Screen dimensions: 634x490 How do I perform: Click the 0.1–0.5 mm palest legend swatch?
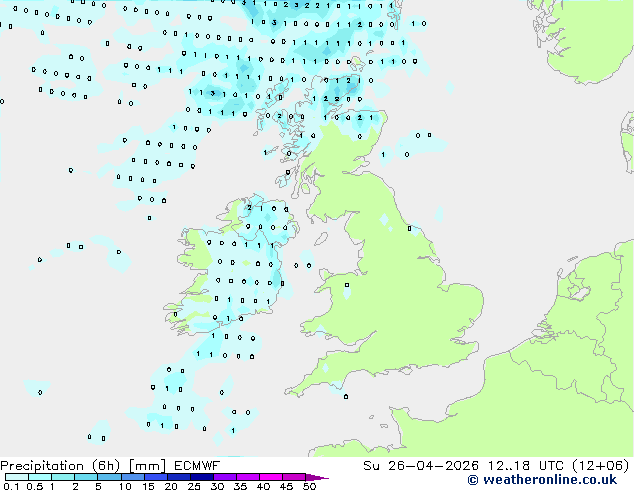[17, 477]
